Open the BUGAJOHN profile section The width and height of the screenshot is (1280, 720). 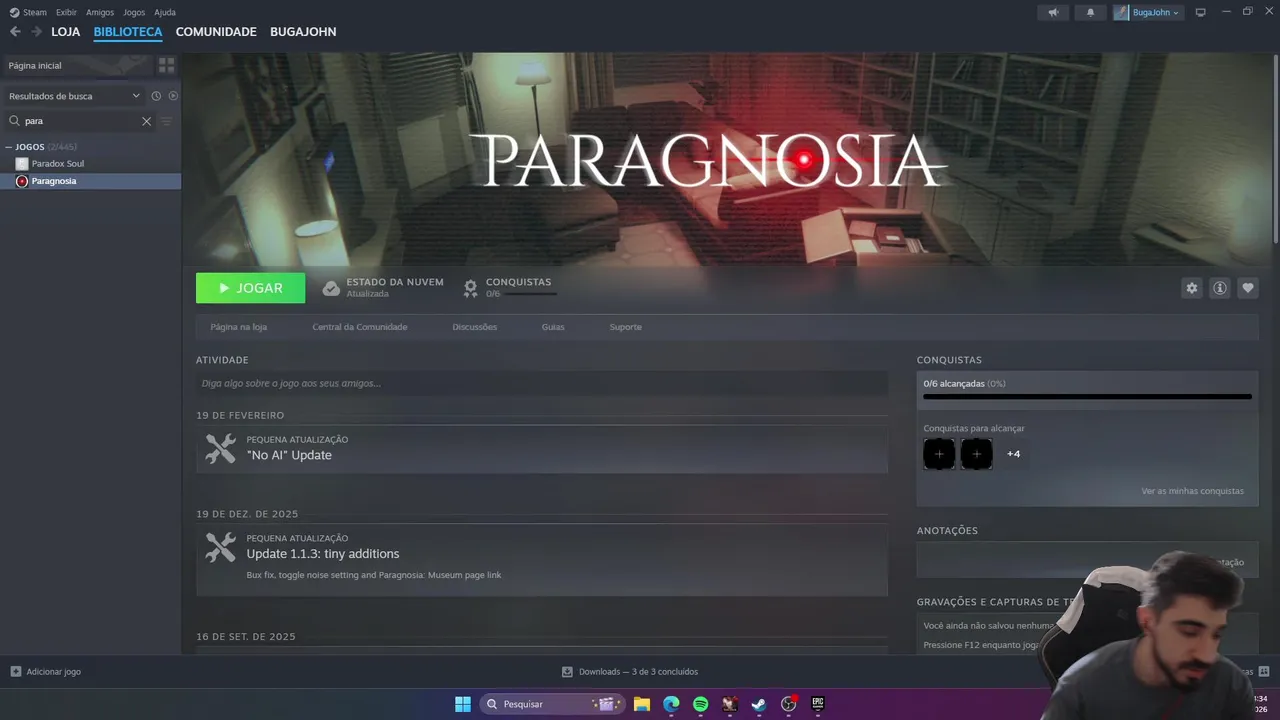tap(303, 32)
